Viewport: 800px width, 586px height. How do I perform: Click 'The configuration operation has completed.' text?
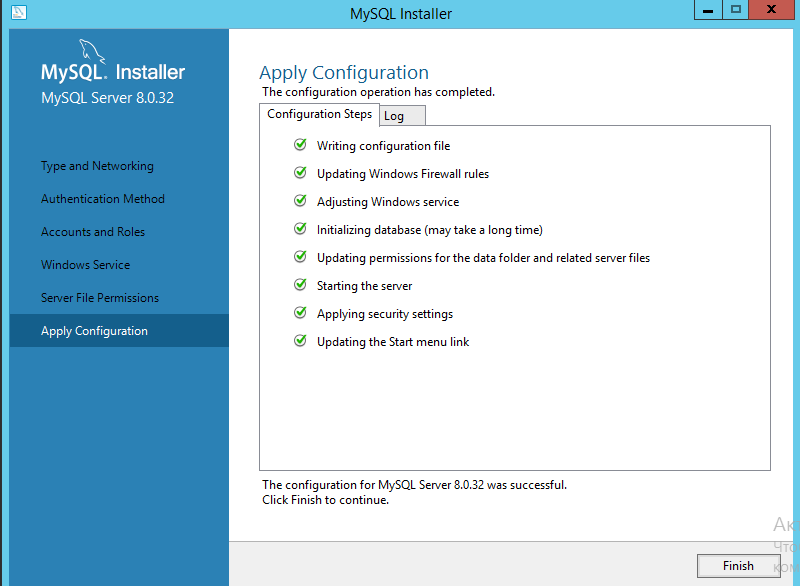(x=378, y=92)
